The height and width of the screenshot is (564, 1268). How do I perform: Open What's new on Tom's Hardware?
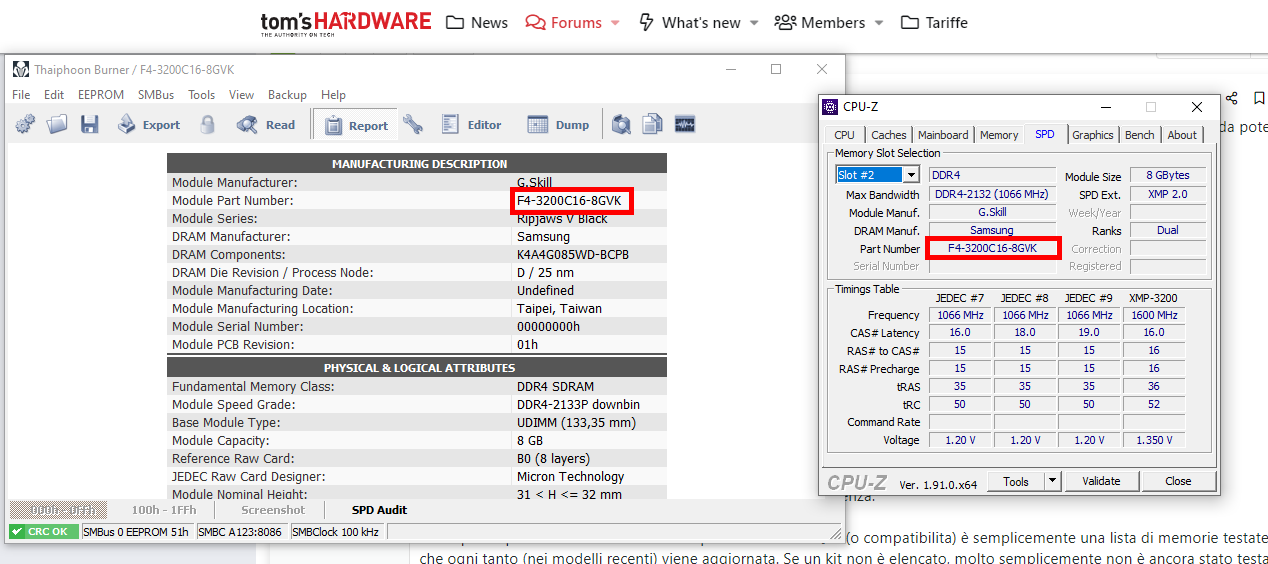point(690,23)
